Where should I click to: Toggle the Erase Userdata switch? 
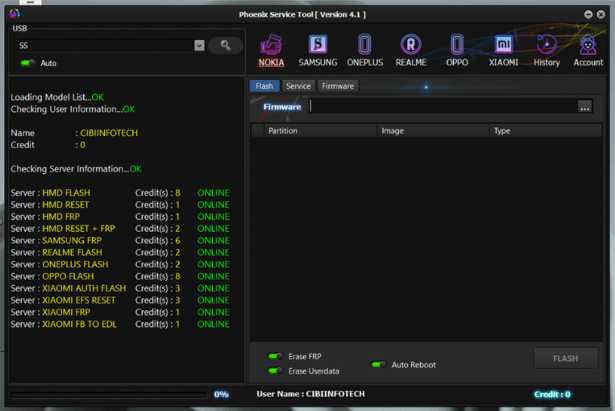click(276, 371)
